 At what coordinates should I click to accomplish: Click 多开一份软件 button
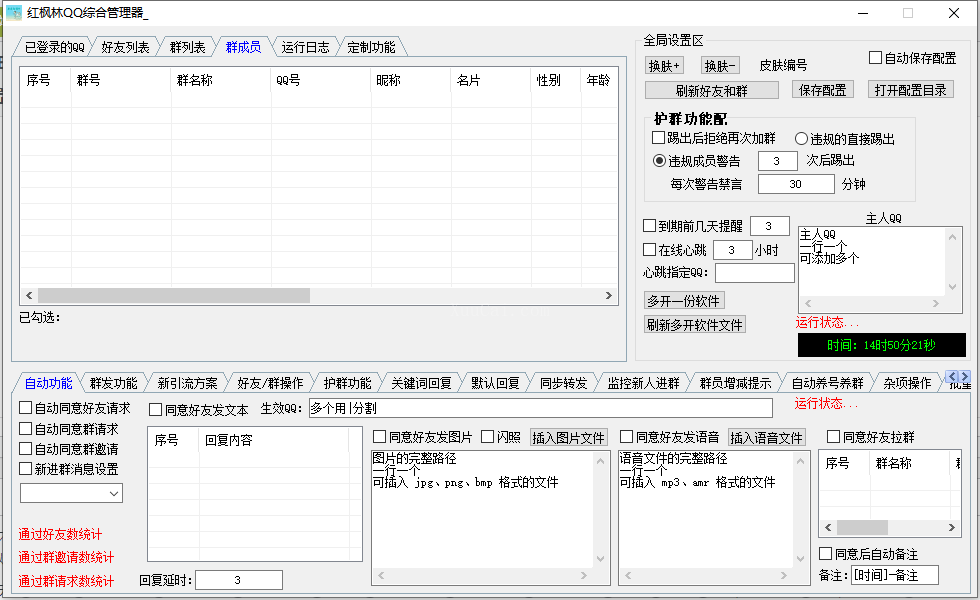tap(683, 300)
